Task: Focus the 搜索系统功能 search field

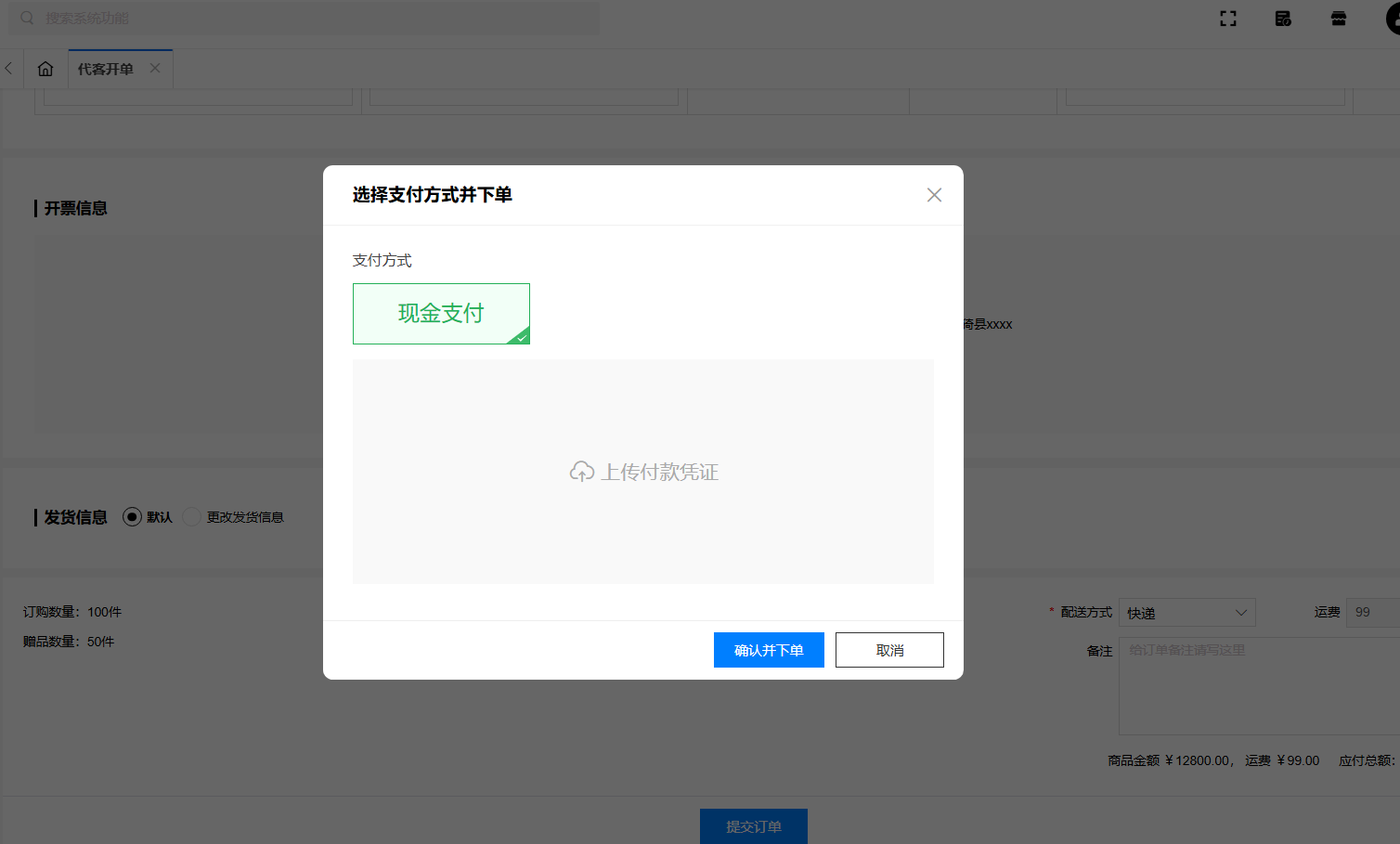Action: pos(304,18)
